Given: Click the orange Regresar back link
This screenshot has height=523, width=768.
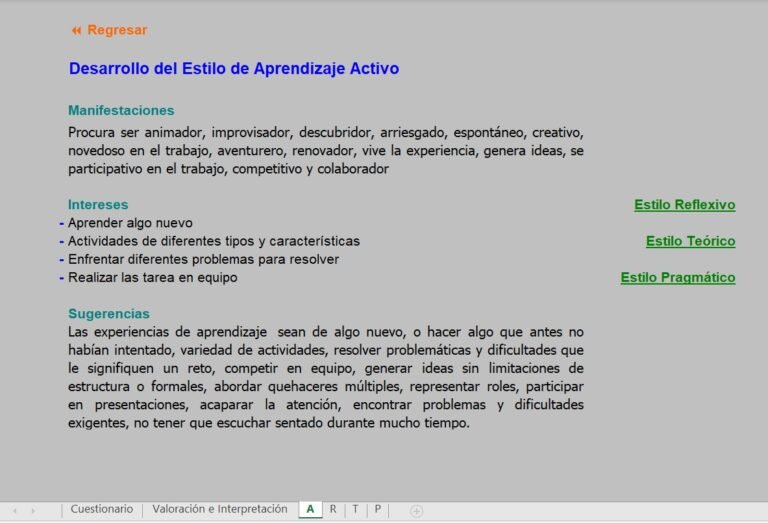Looking at the screenshot, I should (x=117, y=30).
